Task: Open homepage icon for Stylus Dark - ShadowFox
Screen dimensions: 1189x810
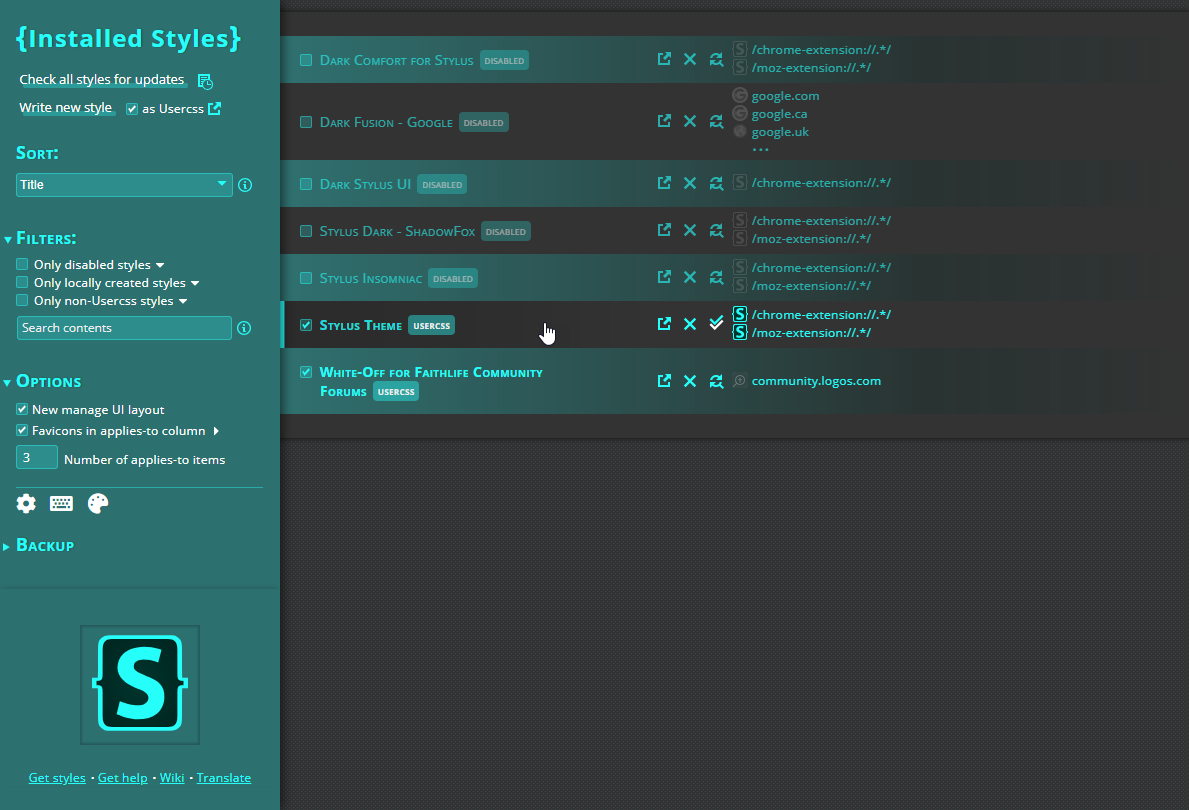Action: [664, 231]
